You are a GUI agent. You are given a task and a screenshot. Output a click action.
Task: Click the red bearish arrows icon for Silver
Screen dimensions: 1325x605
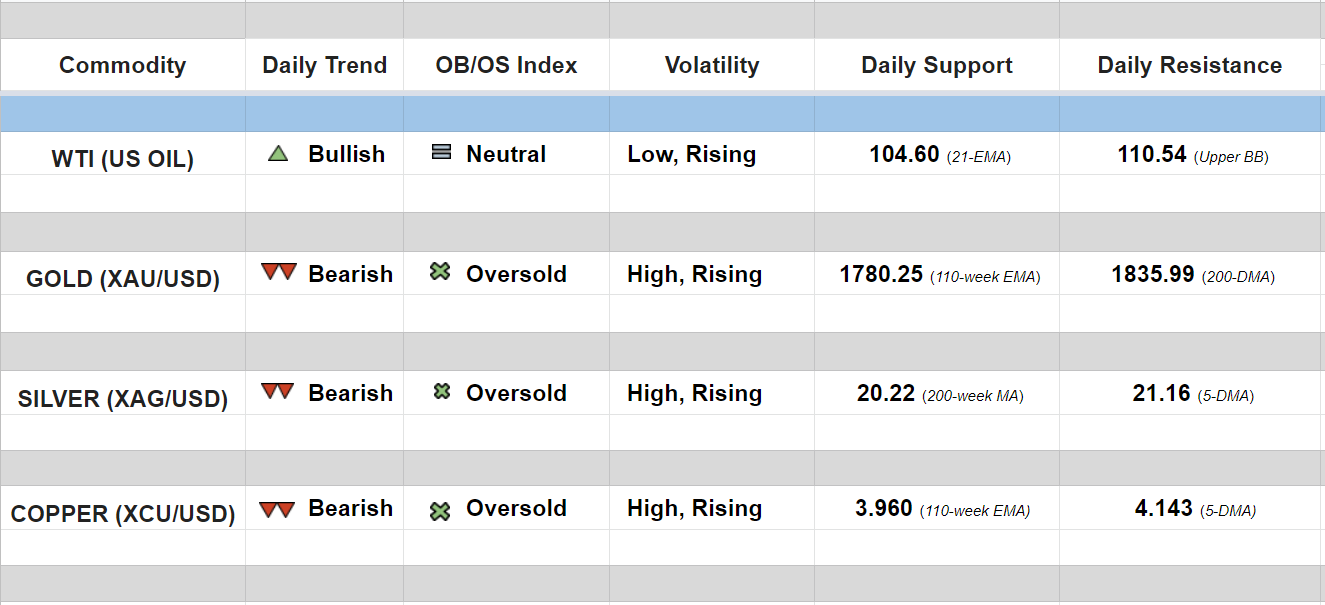(278, 392)
